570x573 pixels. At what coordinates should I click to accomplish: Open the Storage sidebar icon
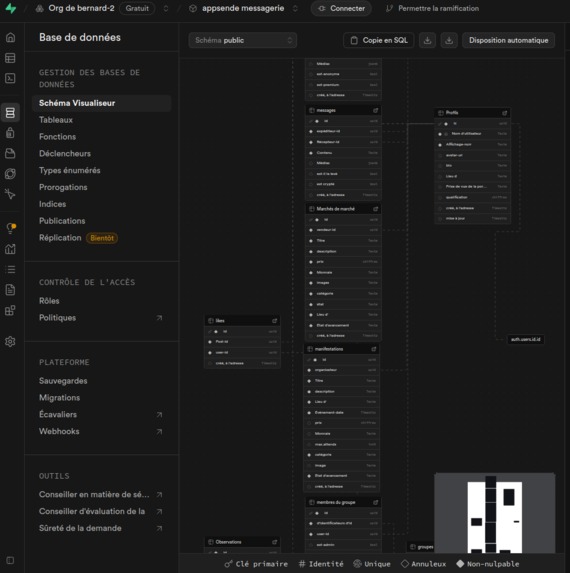[11, 153]
